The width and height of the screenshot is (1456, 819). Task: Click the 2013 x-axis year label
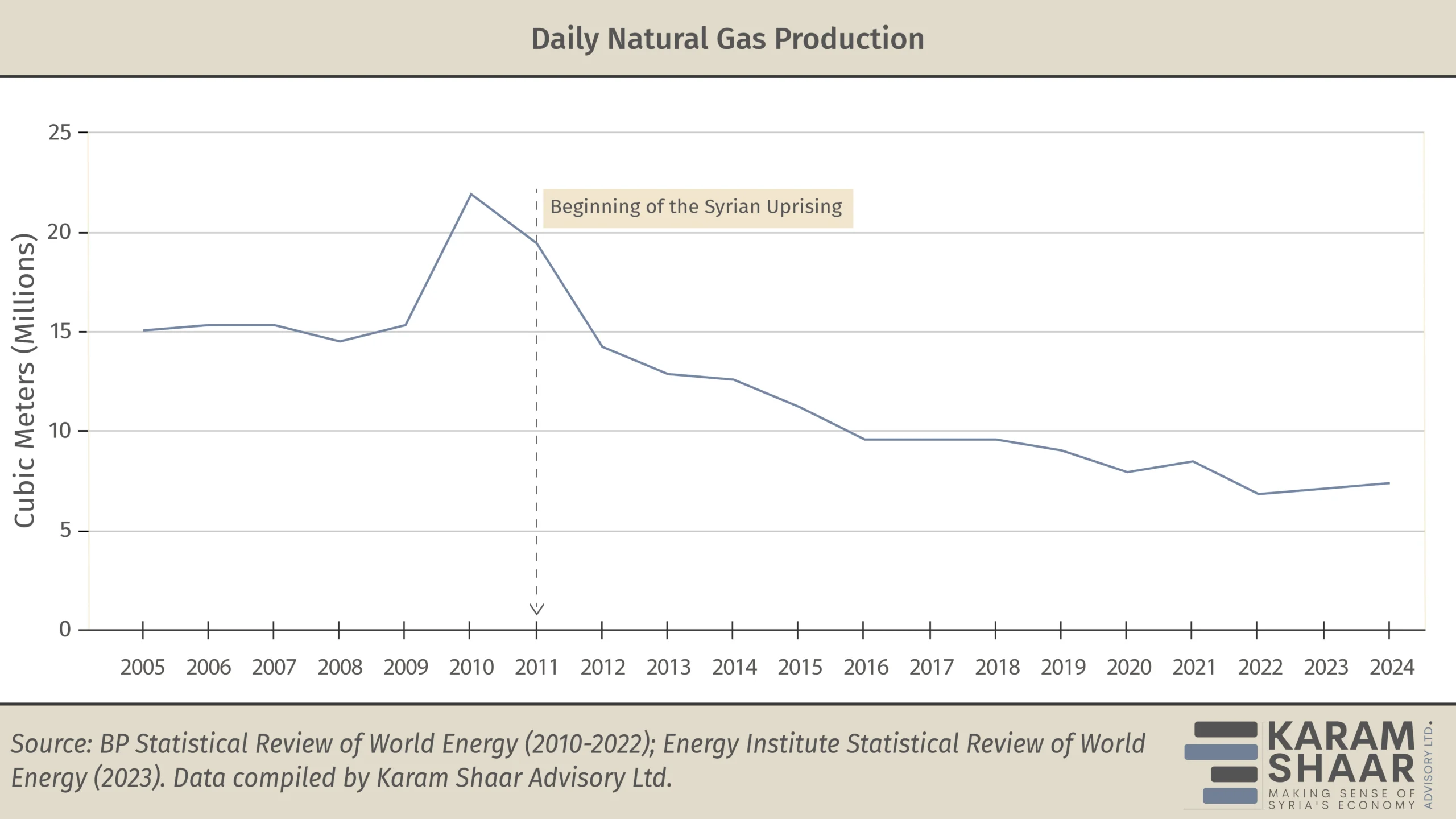[668, 667]
